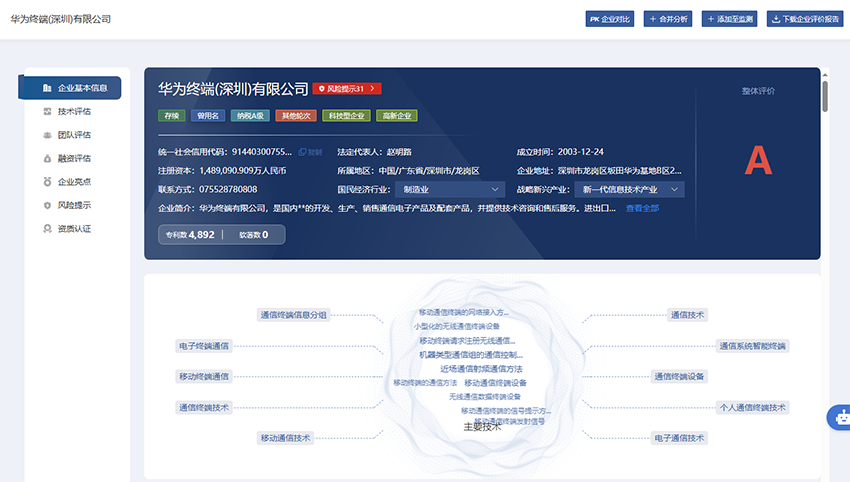Click the shield icon beside 风险提示
The image size is (850, 482).
click(47, 205)
